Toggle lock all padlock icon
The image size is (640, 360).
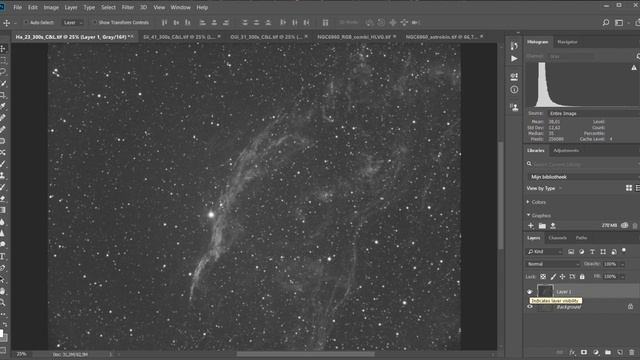click(582, 277)
